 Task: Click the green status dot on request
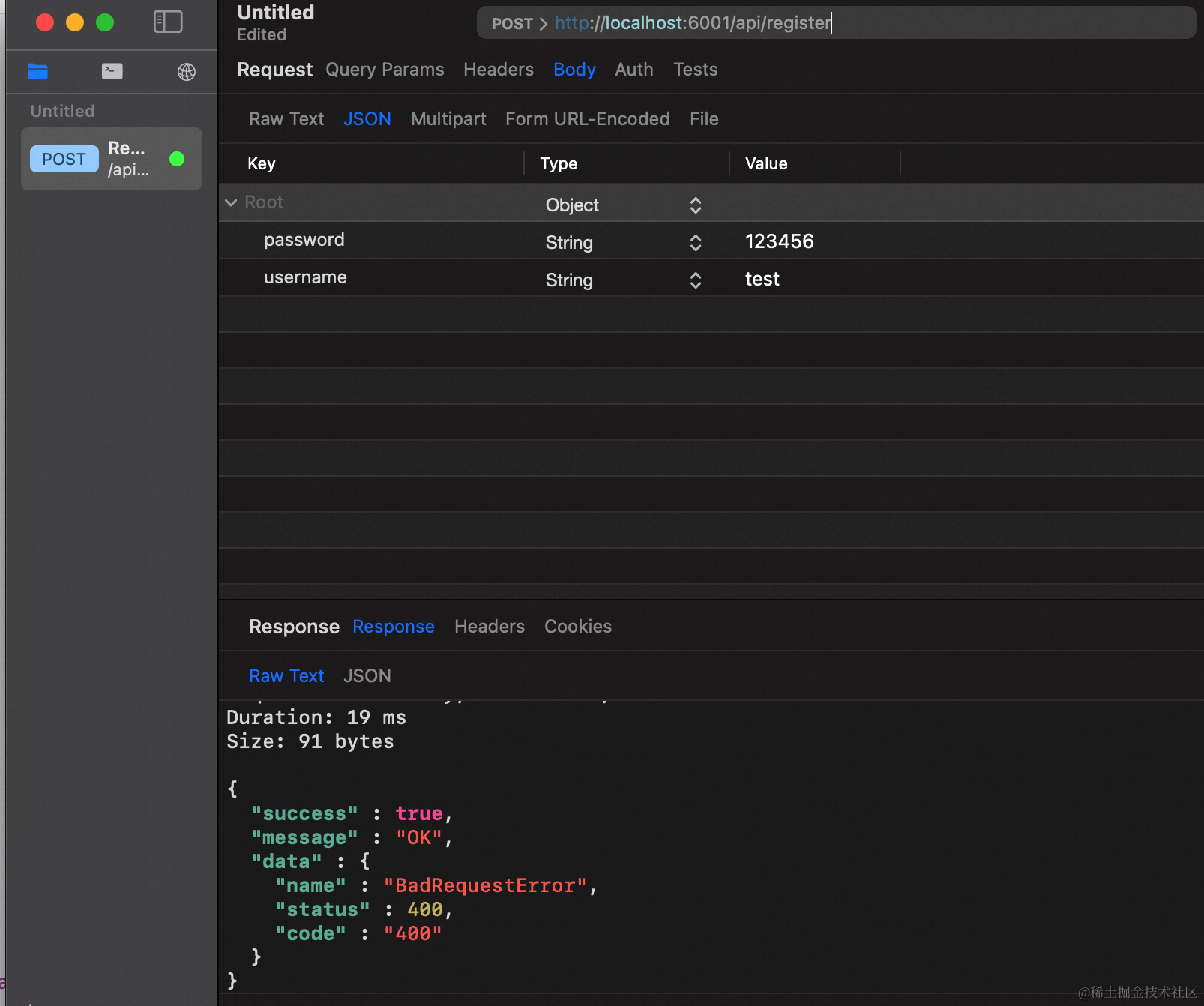click(x=177, y=159)
